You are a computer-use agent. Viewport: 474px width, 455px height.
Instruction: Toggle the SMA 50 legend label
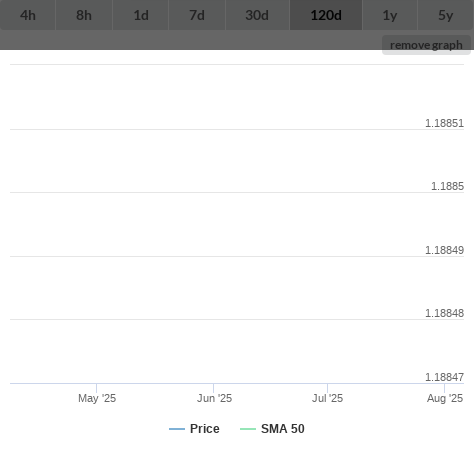[x=283, y=429]
